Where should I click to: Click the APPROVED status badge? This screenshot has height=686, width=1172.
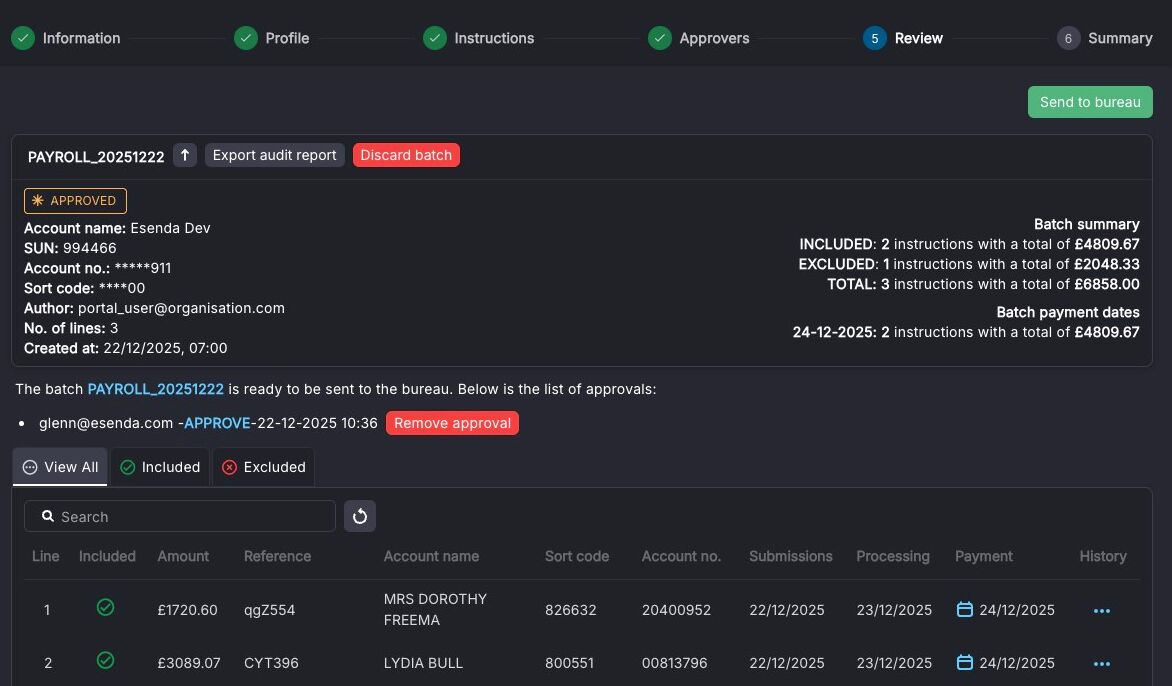coord(75,201)
